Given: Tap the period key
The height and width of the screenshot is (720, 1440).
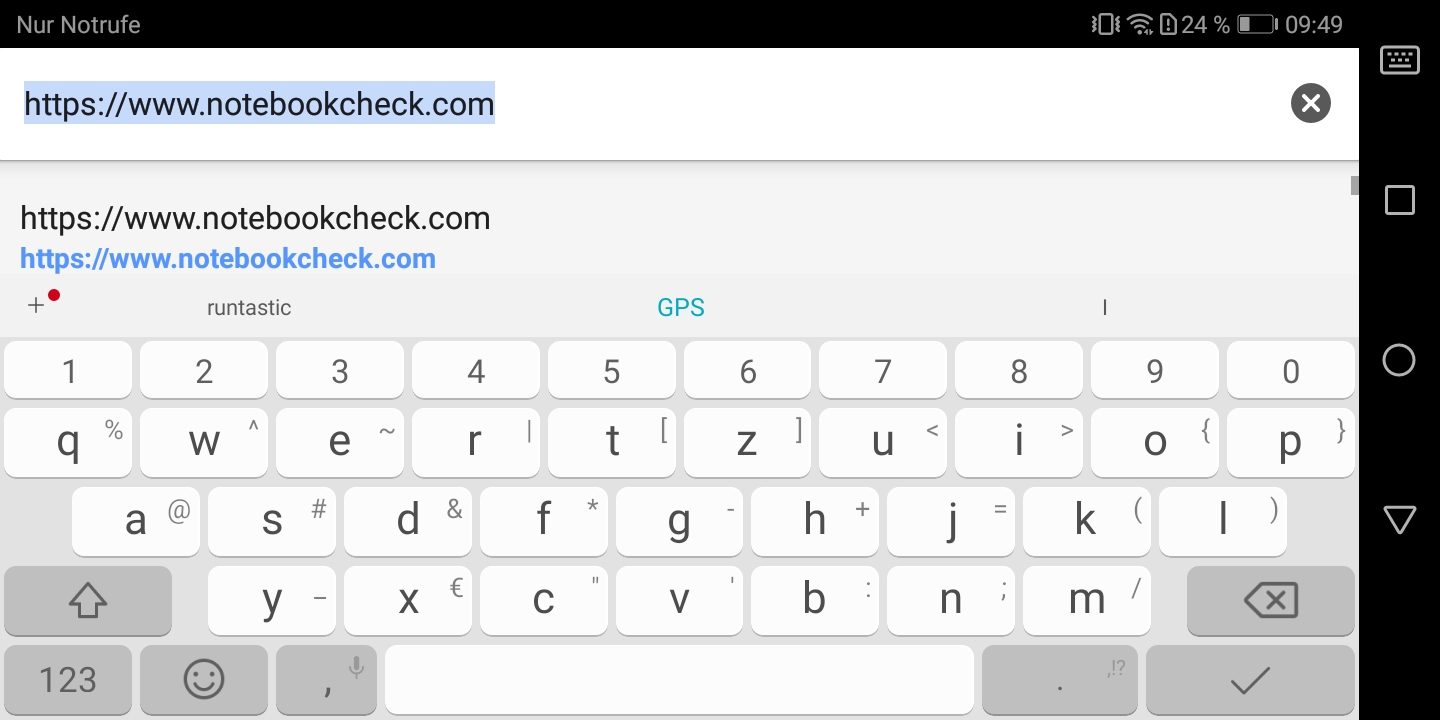Looking at the screenshot, I should pos(1060,680).
